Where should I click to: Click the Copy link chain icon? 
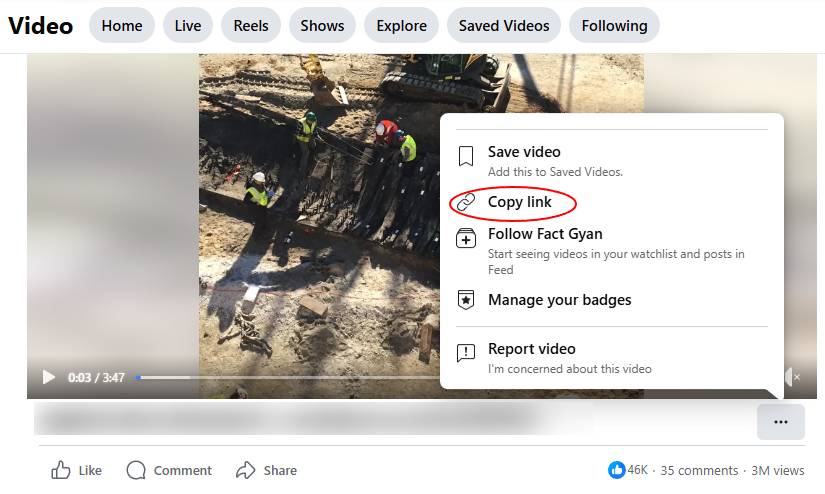[x=465, y=203]
